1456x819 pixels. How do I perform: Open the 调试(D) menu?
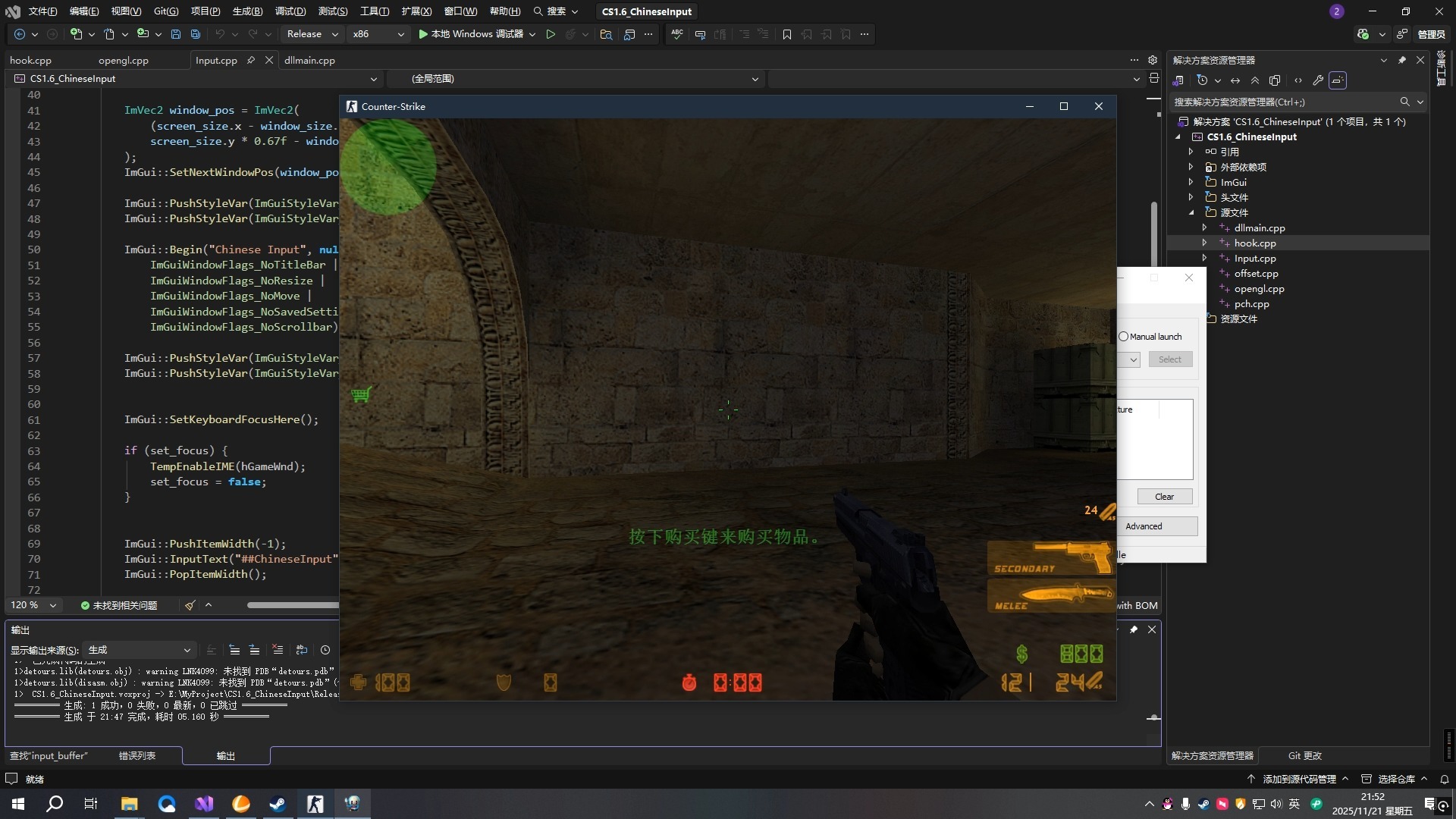coord(290,11)
